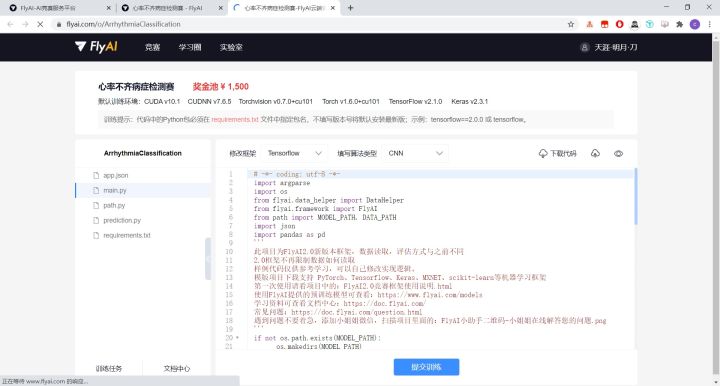Screen dimensions: 720x386
Task: Click the cloud upload icon in the code toolbar
Action: click(x=595, y=153)
